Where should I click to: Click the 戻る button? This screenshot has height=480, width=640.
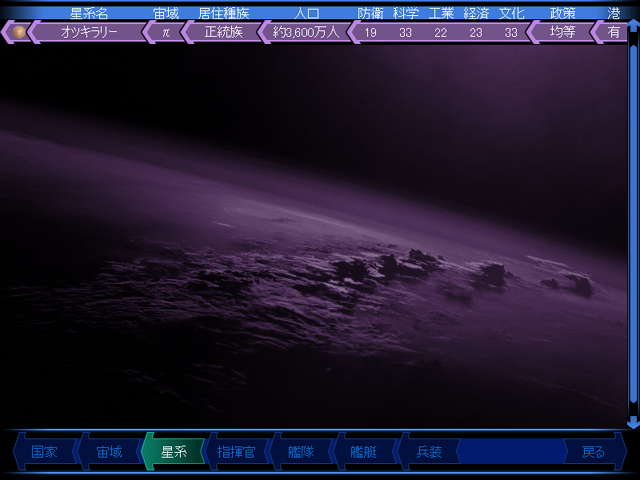click(x=594, y=452)
